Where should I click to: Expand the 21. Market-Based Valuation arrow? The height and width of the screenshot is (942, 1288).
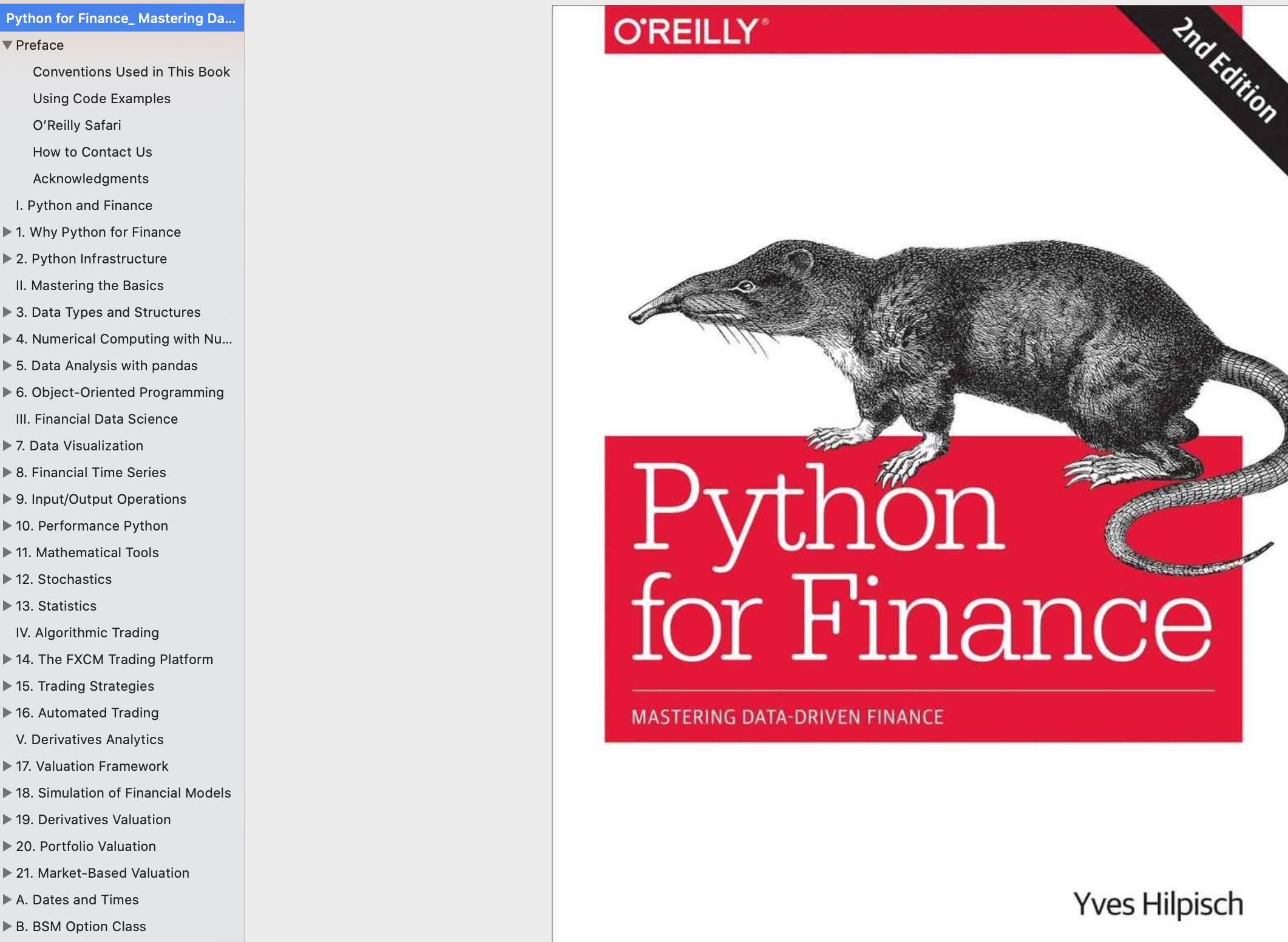pos(7,873)
